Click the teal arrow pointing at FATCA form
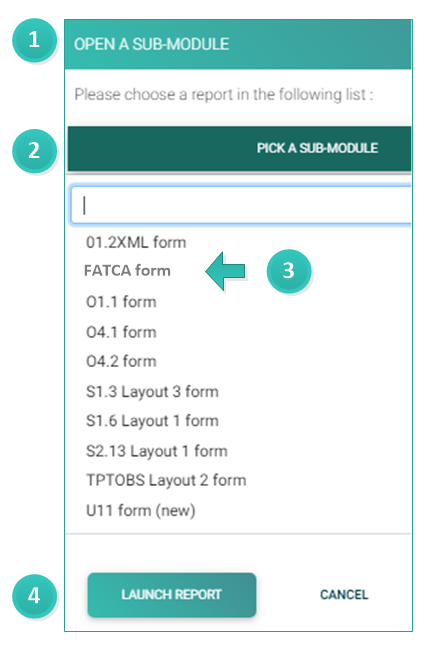The width and height of the screenshot is (446, 652). point(225,271)
